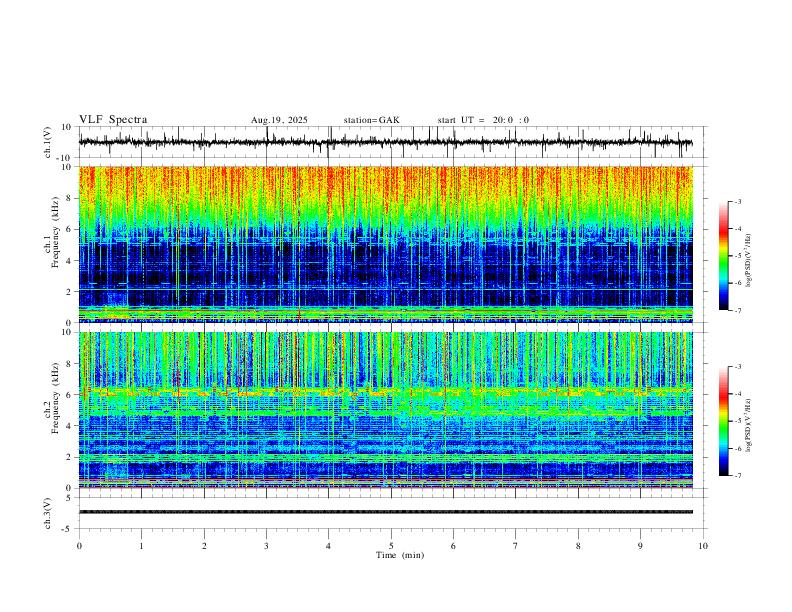Click the lower PSD color scale bar
The width and height of the screenshot is (792, 612).
tap(724, 421)
